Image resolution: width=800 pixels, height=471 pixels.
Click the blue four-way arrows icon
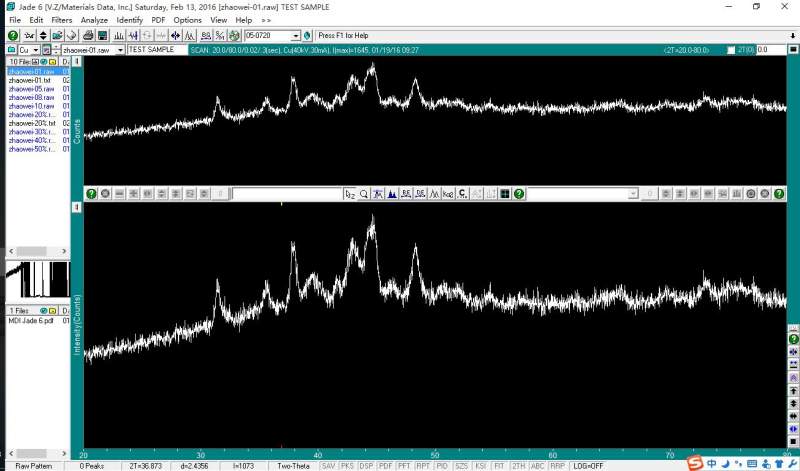tap(176, 36)
